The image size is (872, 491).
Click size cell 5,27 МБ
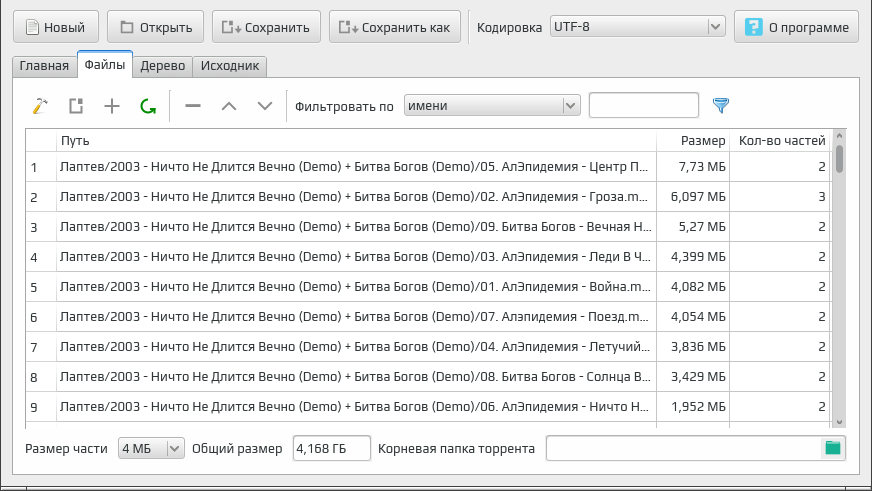[693, 227]
